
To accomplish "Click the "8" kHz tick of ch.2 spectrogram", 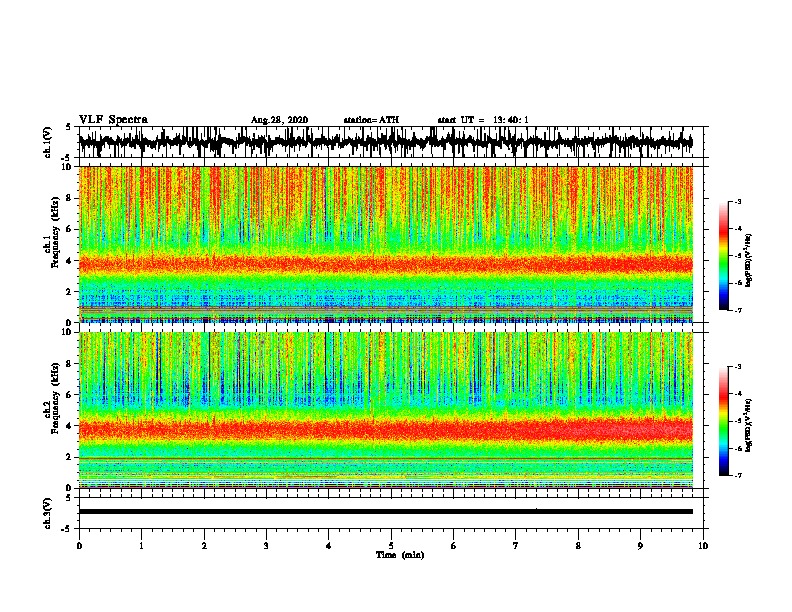I will (70, 364).
